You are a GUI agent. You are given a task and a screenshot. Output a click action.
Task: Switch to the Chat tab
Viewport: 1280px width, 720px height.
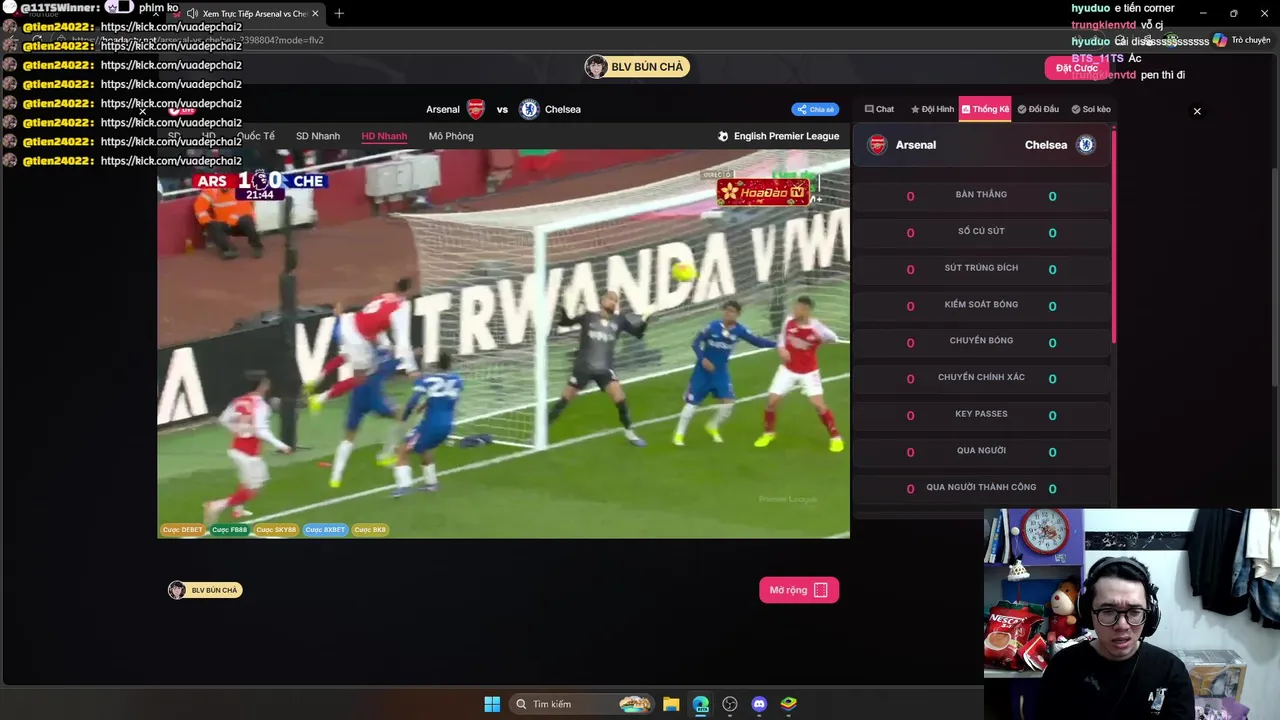tap(879, 109)
